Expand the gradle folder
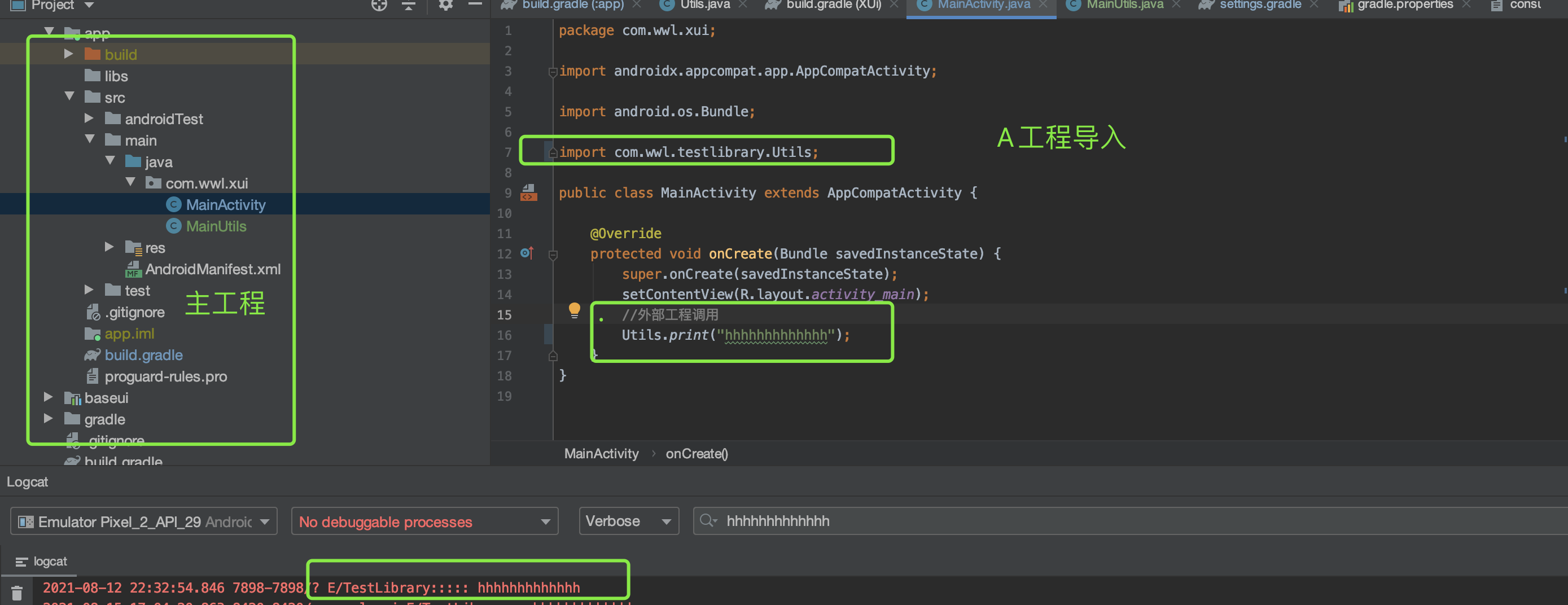The height and width of the screenshot is (605, 1568). 48,419
